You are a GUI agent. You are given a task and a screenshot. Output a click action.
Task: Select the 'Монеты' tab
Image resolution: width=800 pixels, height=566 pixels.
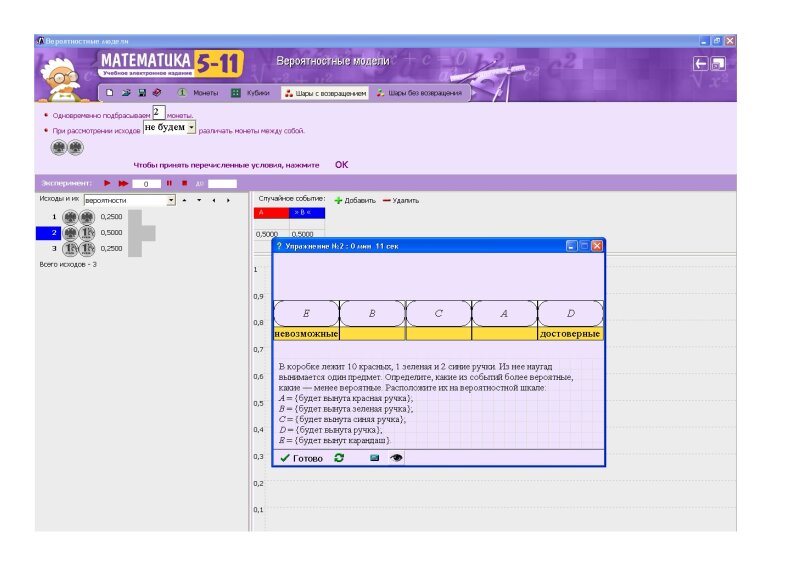tap(197, 93)
